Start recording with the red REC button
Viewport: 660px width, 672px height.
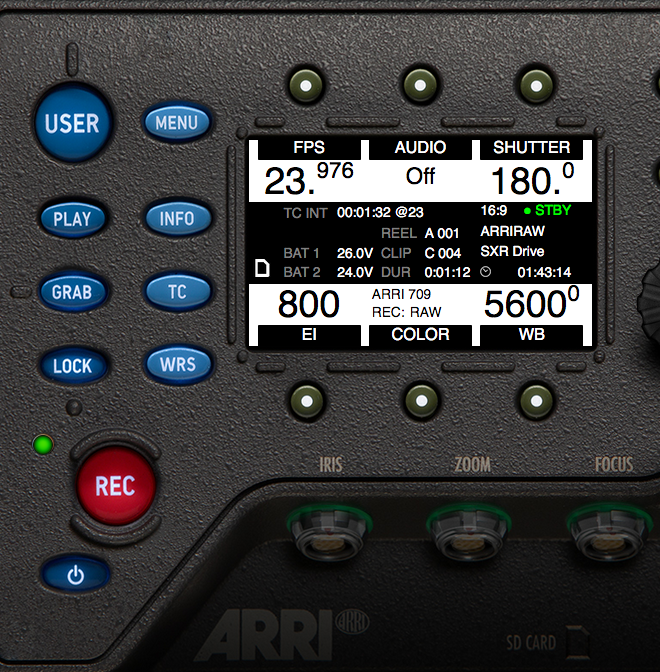coord(116,486)
